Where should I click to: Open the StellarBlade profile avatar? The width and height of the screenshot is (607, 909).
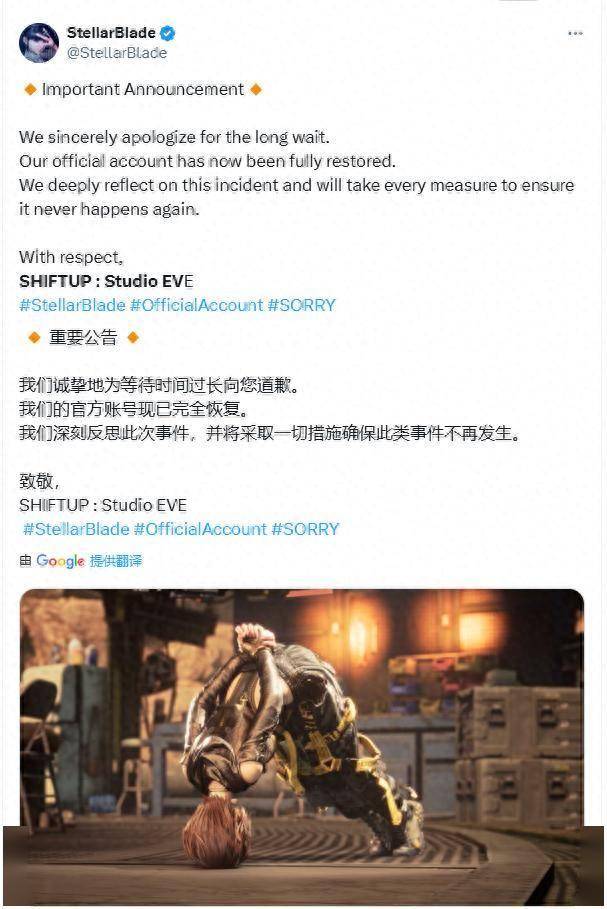coord(39,43)
